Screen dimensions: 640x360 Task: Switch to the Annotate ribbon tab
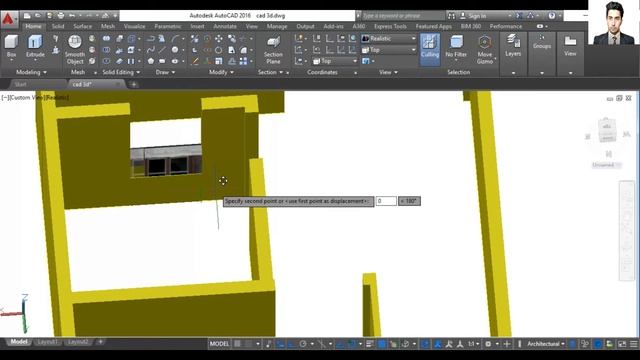[225, 26]
